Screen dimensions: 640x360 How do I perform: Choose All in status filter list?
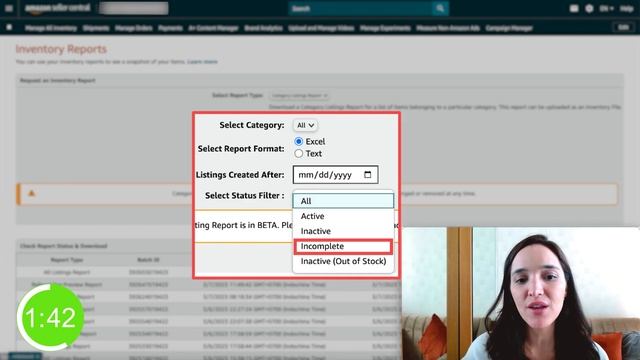[x=343, y=201]
